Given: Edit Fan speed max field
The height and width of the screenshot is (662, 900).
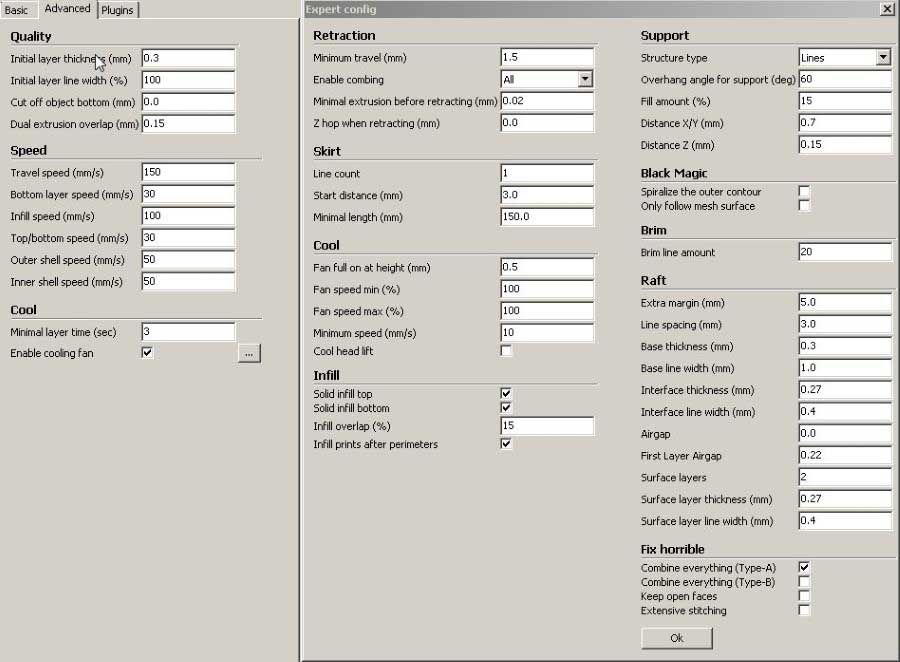Looking at the screenshot, I should tap(547, 311).
